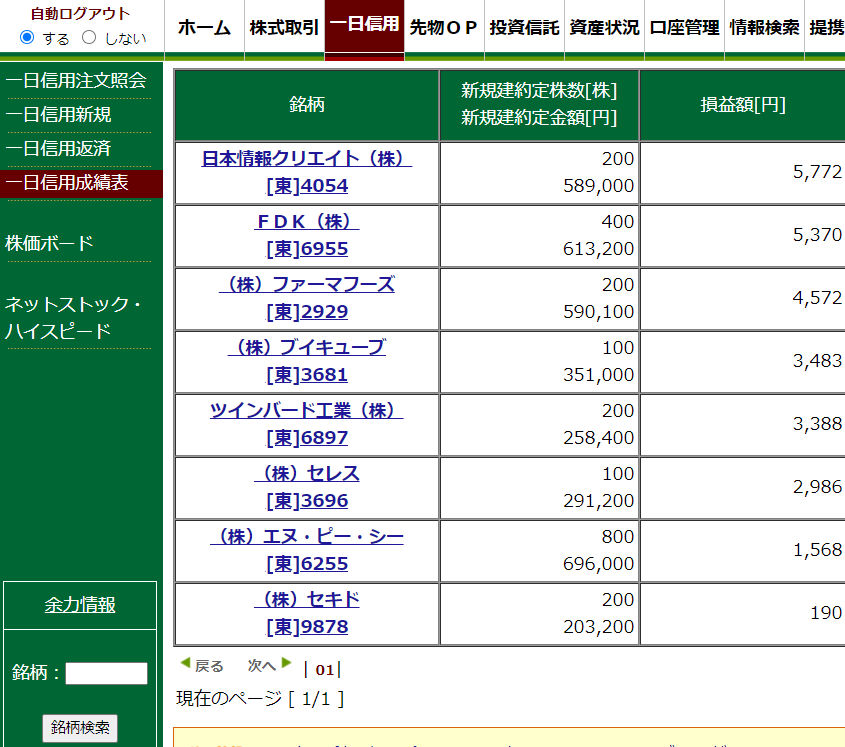The height and width of the screenshot is (747, 845).
Task: Open 株価ボード in the sidebar
Action: click(50, 243)
